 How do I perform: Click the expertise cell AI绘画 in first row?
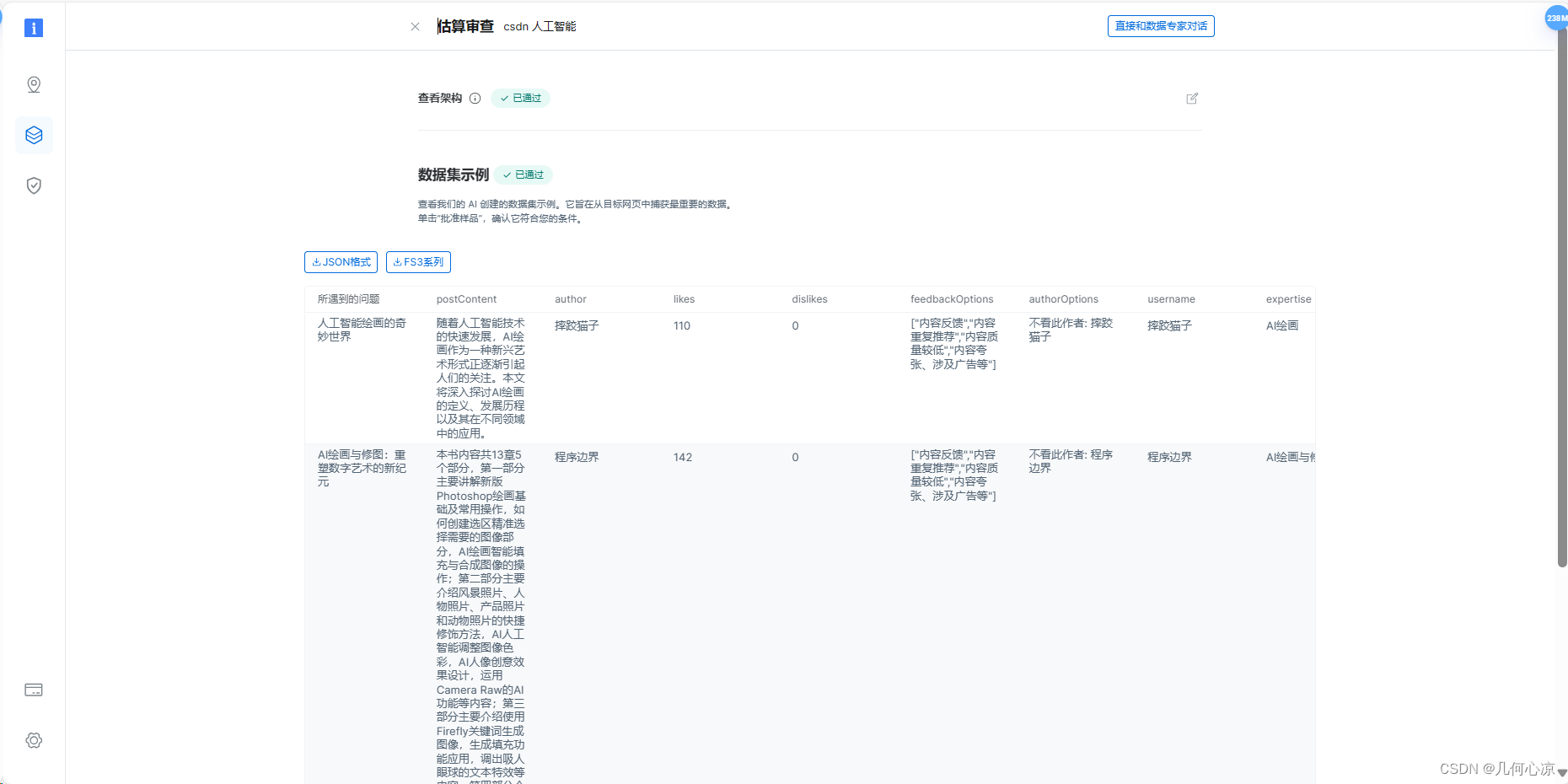pyautogui.click(x=1282, y=326)
